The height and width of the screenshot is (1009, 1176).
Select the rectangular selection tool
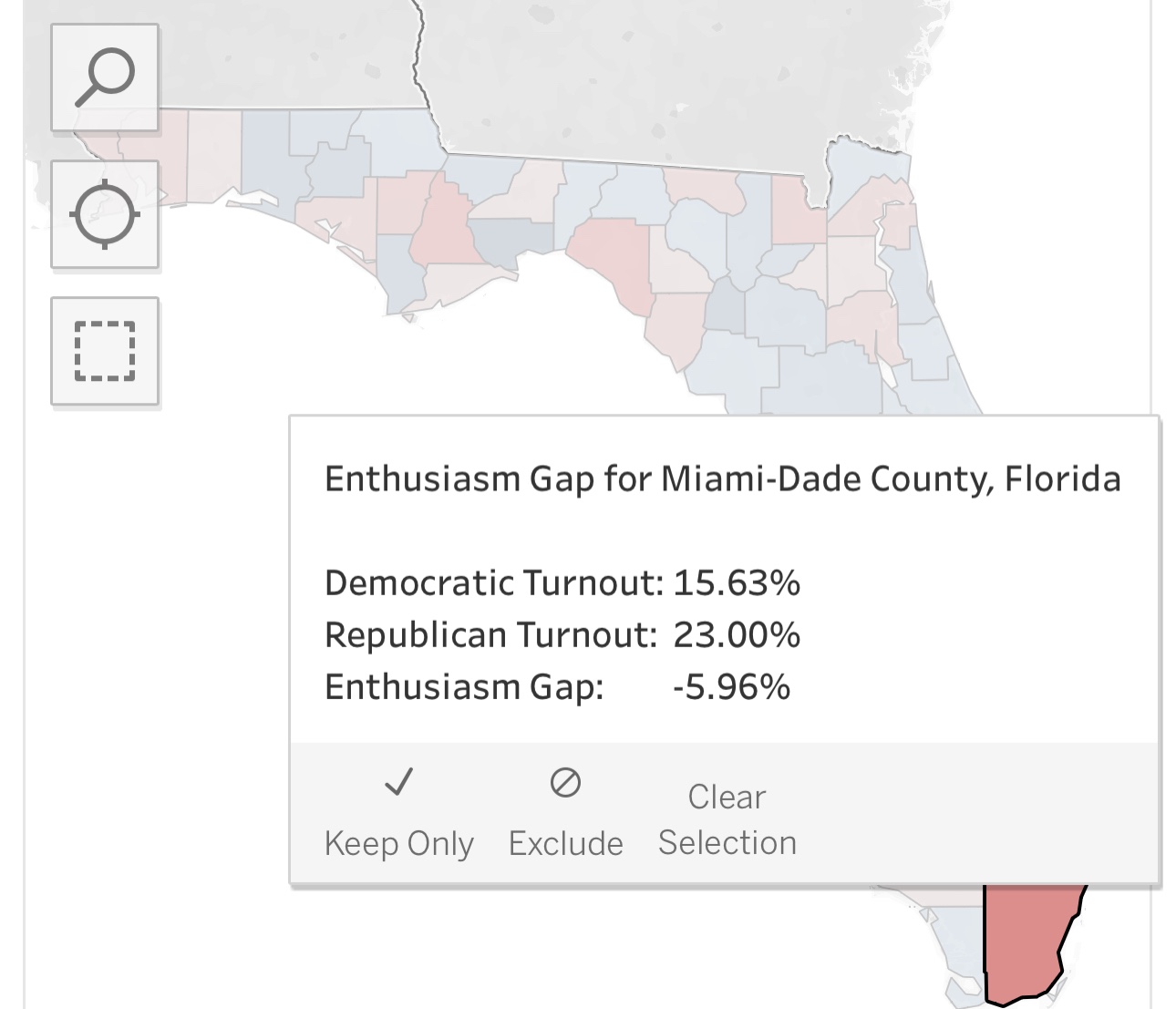(x=105, y=351)
